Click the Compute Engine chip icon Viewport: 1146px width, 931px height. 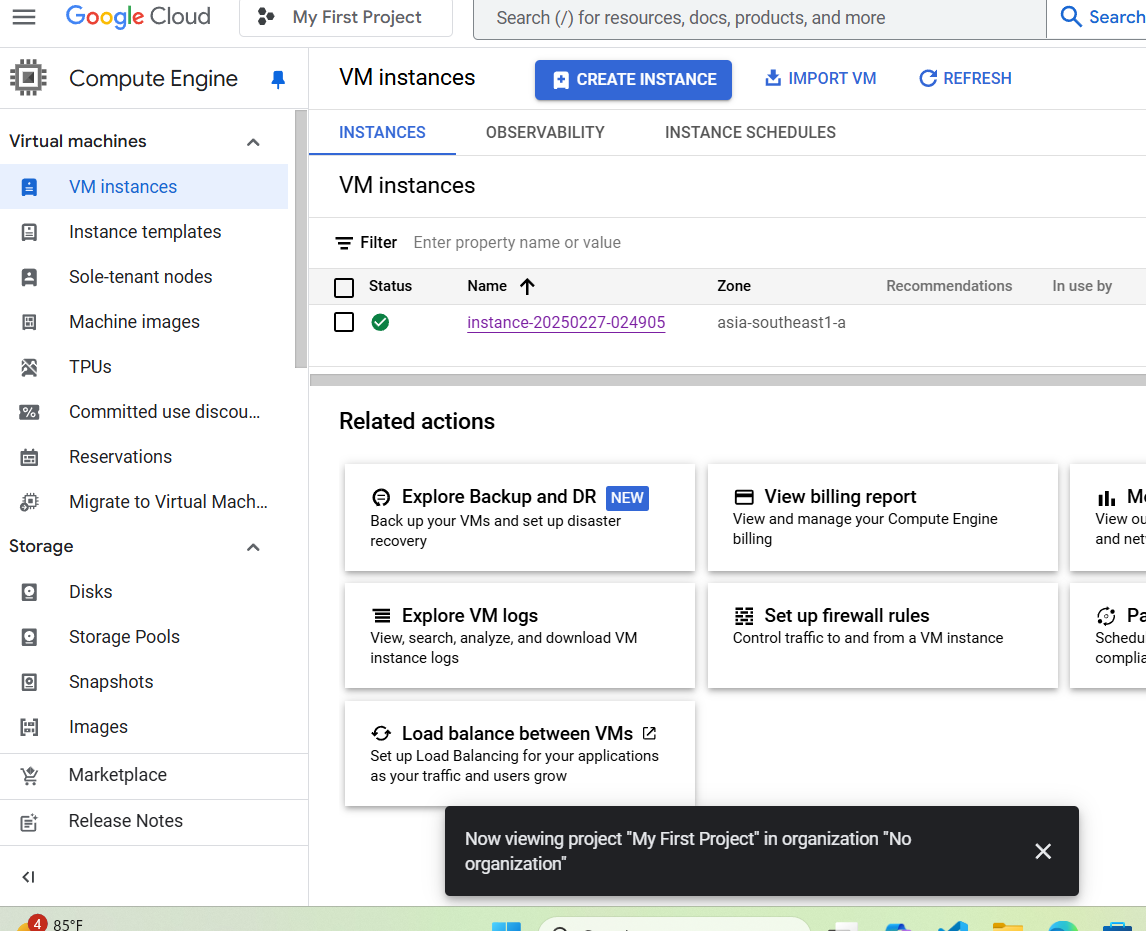point(29,78)
